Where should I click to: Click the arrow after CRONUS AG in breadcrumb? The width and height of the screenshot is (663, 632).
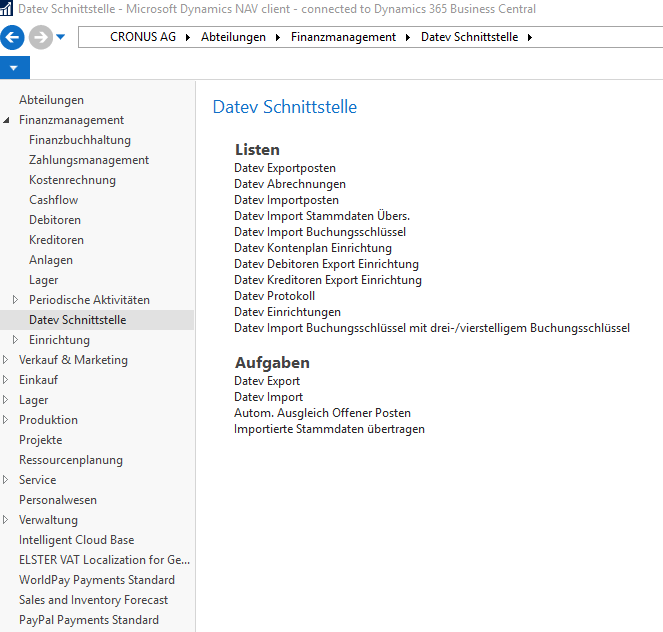(x=189, y=38)
